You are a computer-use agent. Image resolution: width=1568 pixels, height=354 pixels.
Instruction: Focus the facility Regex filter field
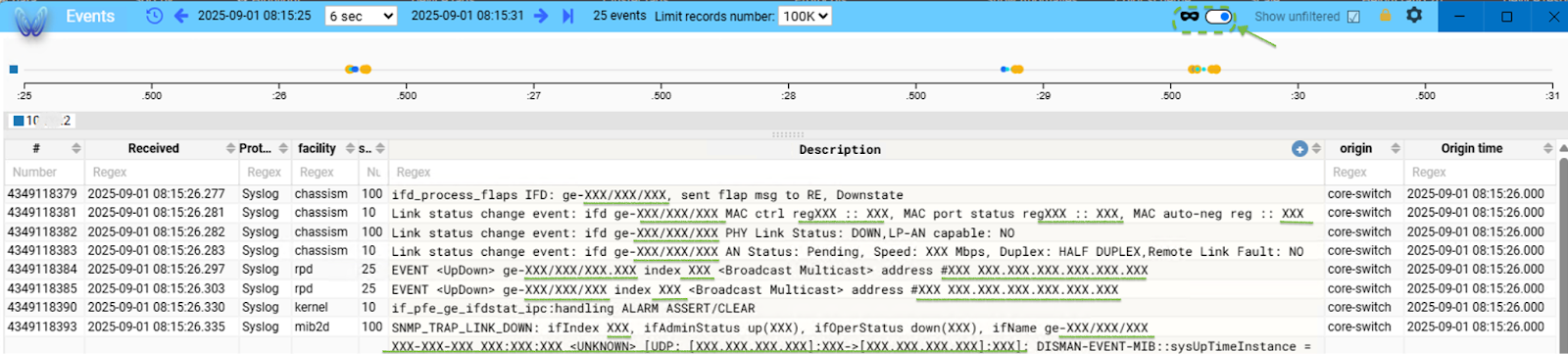tap(325, 172)
